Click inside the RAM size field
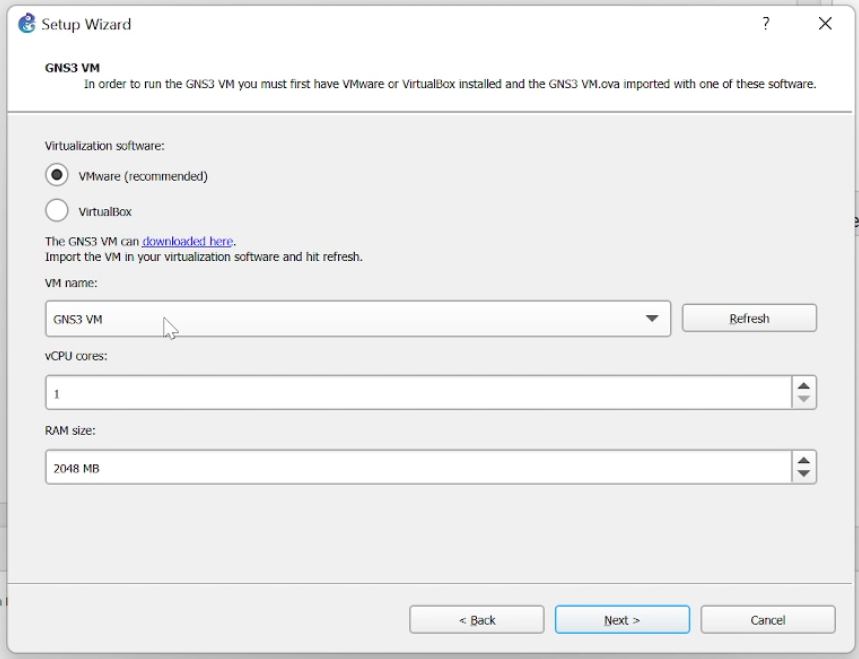Image resolution: width=859 pixels, height=659 pixels. click(419, 467)
